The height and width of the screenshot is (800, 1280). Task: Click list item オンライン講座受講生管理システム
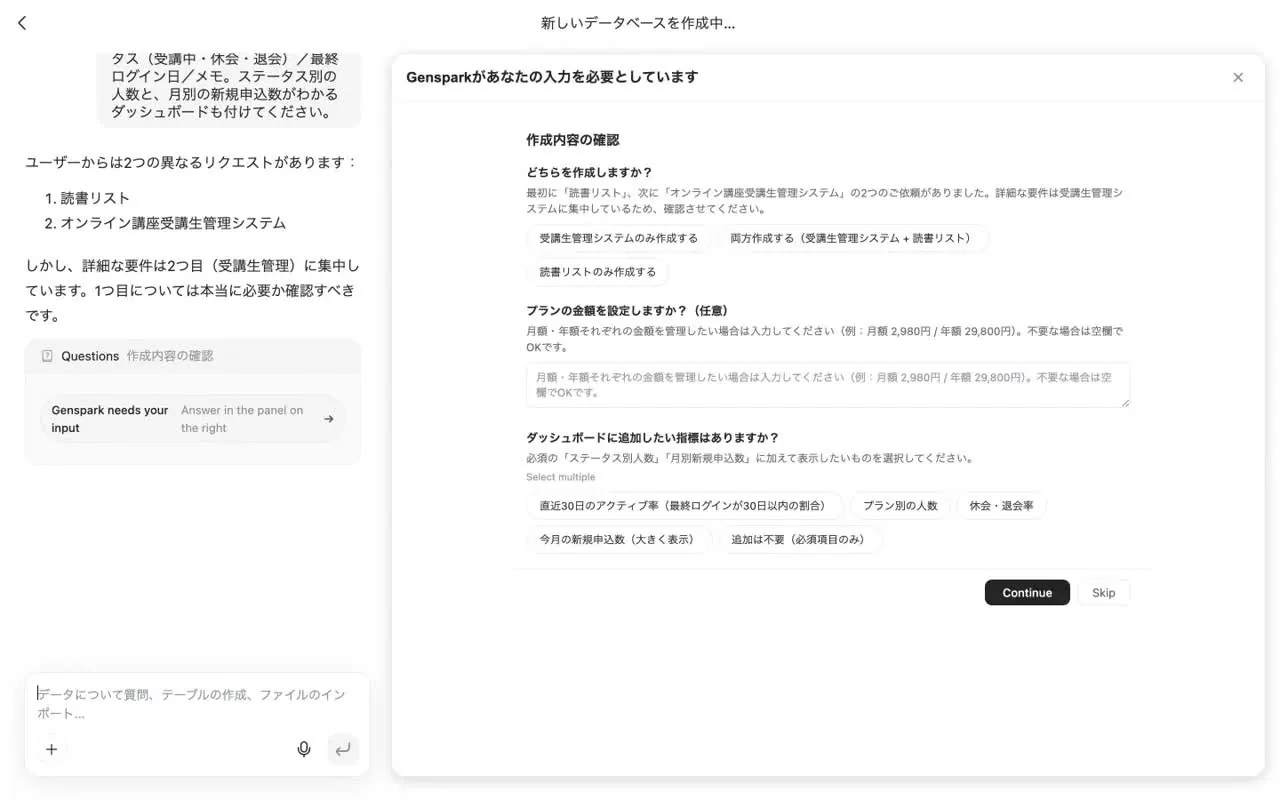(173, 223)
